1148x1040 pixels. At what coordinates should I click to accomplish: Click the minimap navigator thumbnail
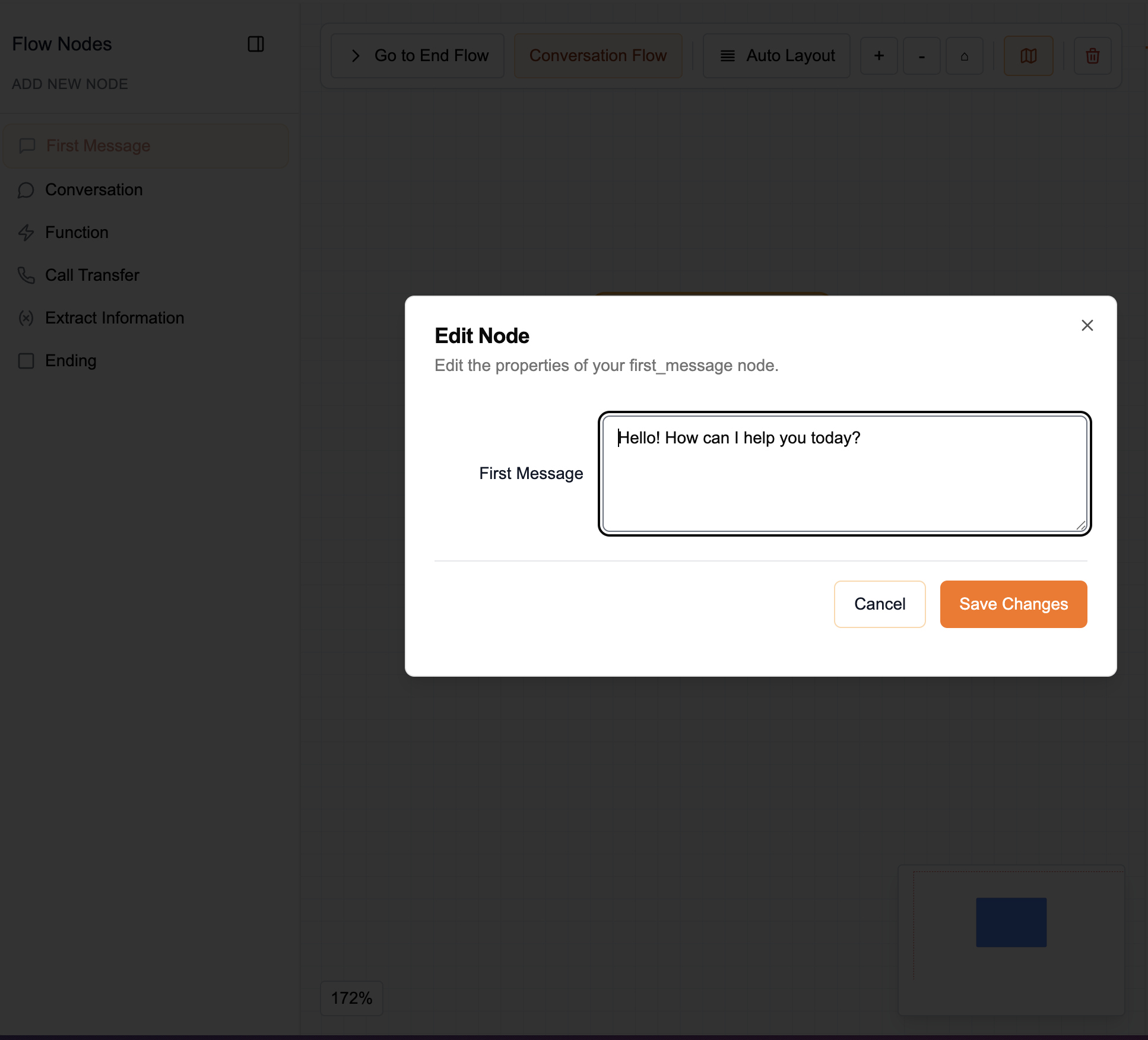point(1010,923)
